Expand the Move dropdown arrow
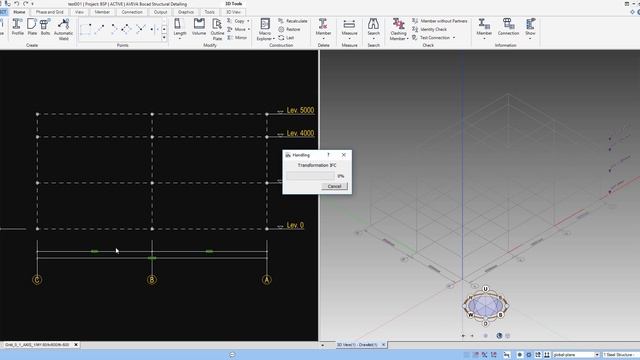 pyautogui.click(x=249, y=29)
